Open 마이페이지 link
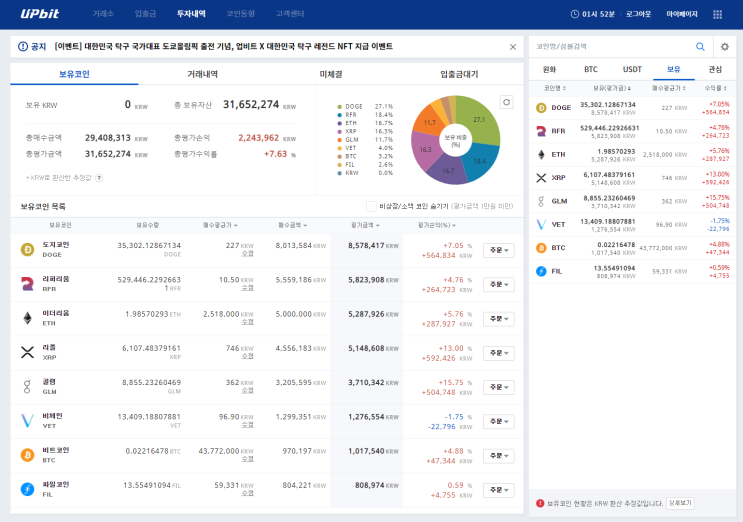Image resolution: width=743 pixels, height=522 pixels. (682, 14)
